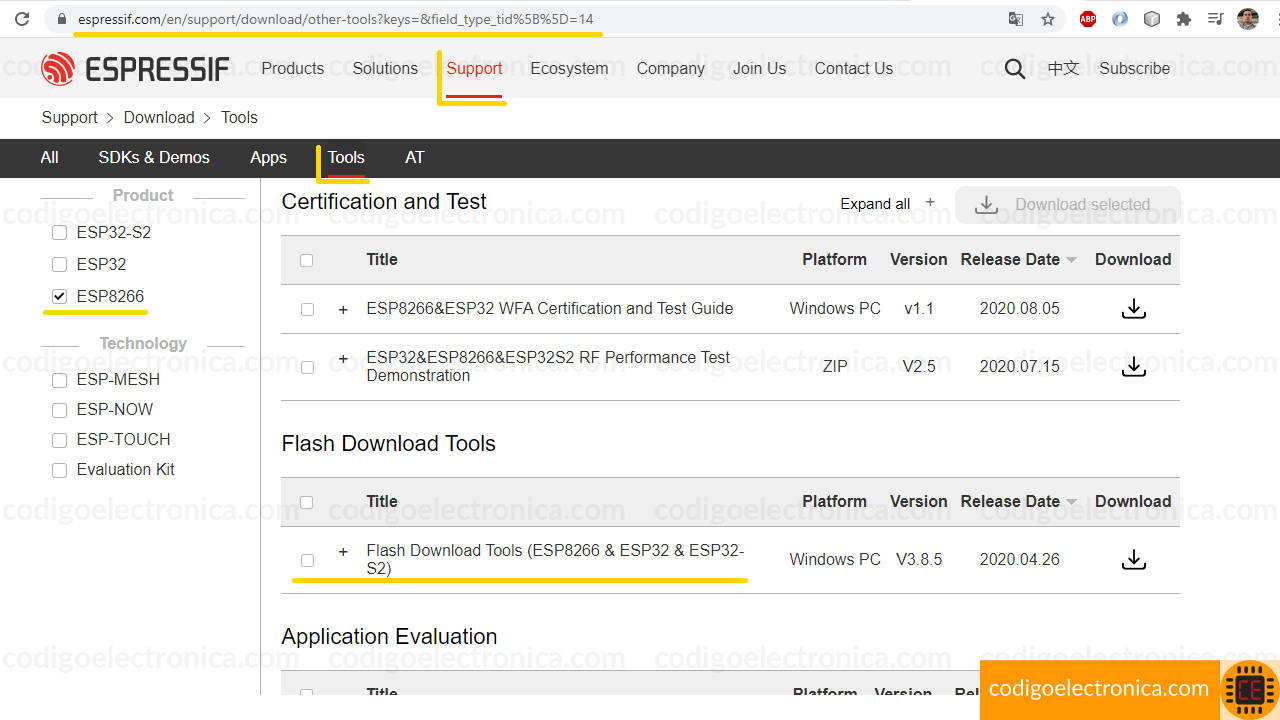
Task: Switch to the All tab
Action: tap(49, 157)
